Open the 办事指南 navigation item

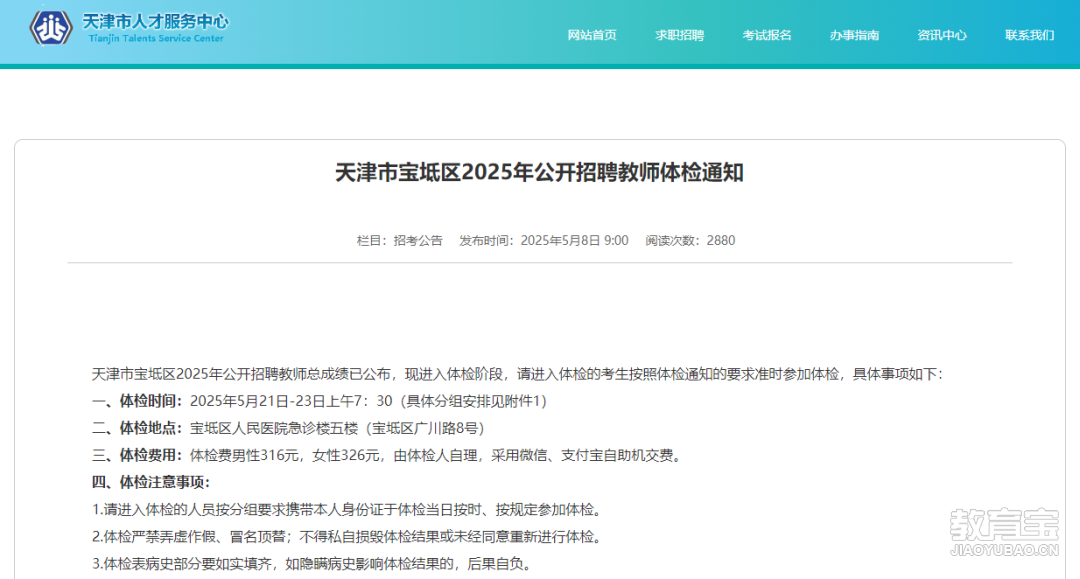tap(854, 35)
